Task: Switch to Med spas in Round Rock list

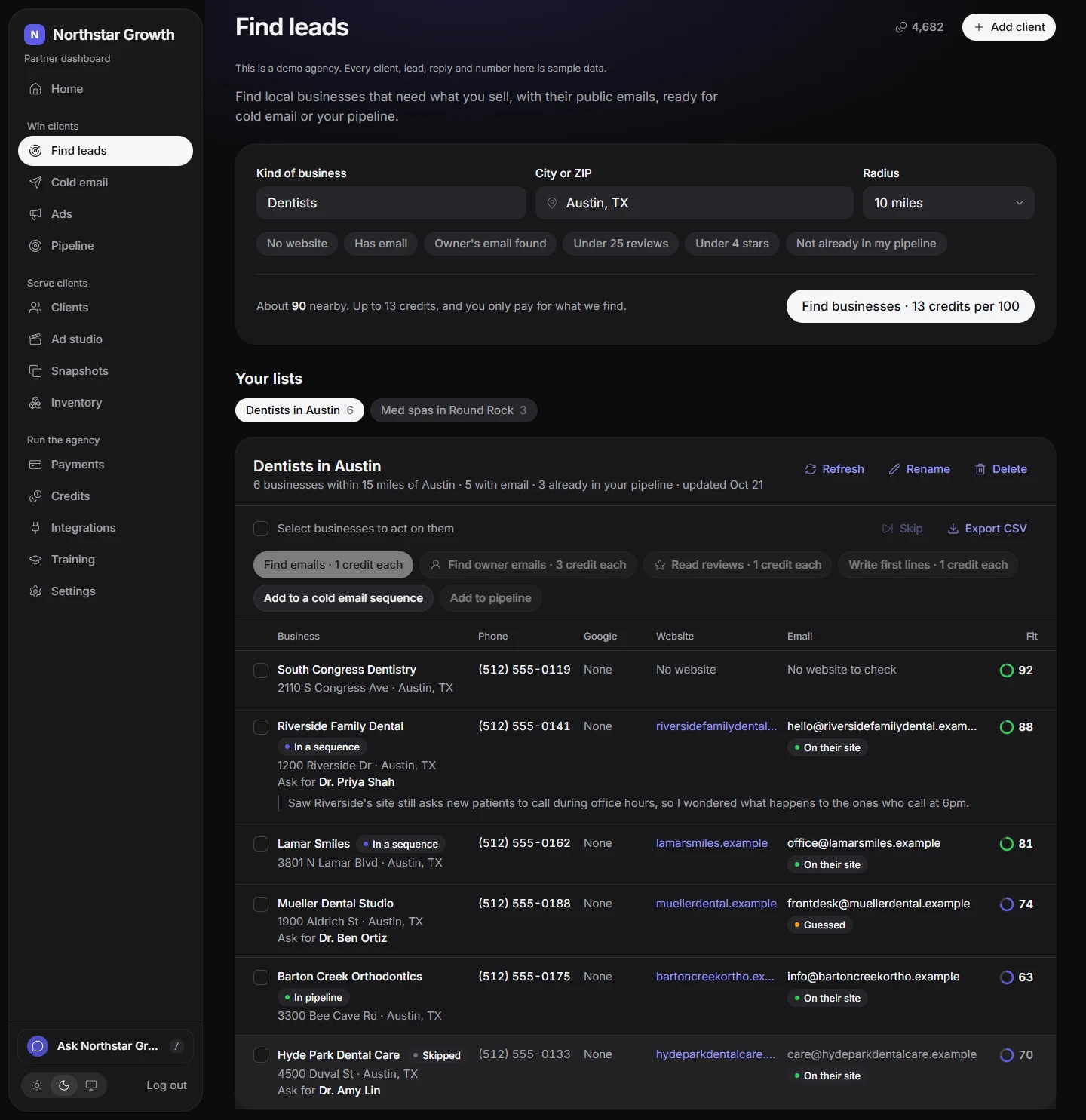Action: [x=454, y=410]
